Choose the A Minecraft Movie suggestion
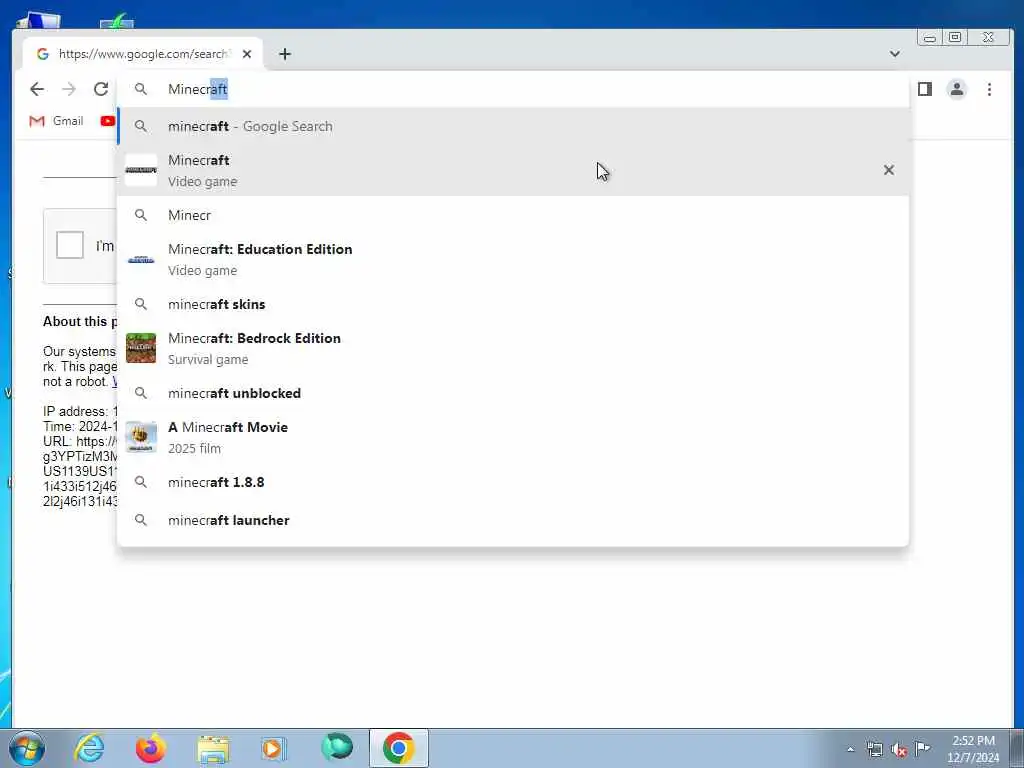 (513, 437)
